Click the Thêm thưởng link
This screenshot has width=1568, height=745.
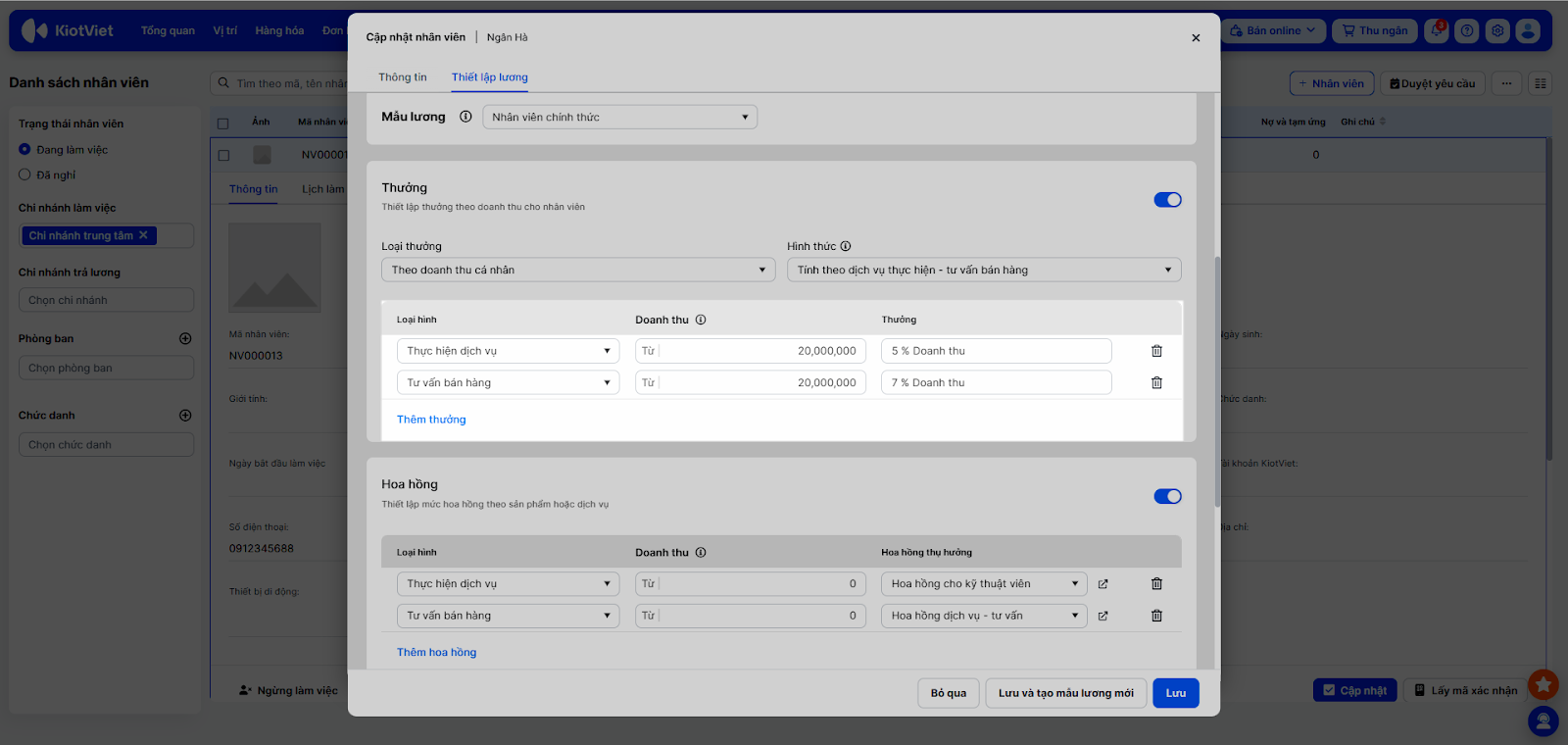431,420
